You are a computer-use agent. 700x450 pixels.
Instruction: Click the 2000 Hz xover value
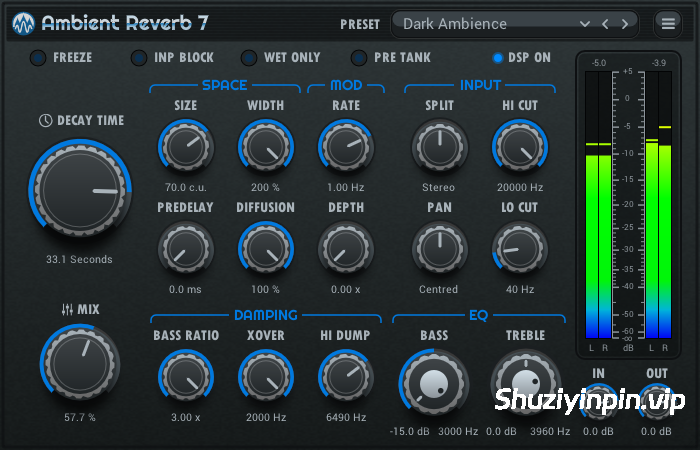(x=266, y=417)
